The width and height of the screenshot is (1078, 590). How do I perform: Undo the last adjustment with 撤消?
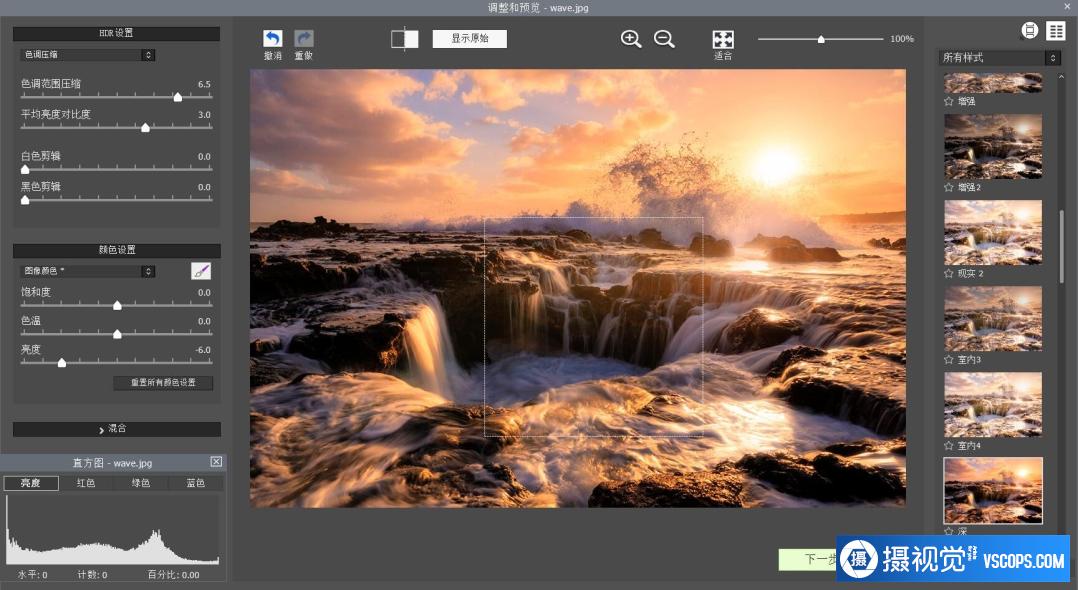[273, 39]
